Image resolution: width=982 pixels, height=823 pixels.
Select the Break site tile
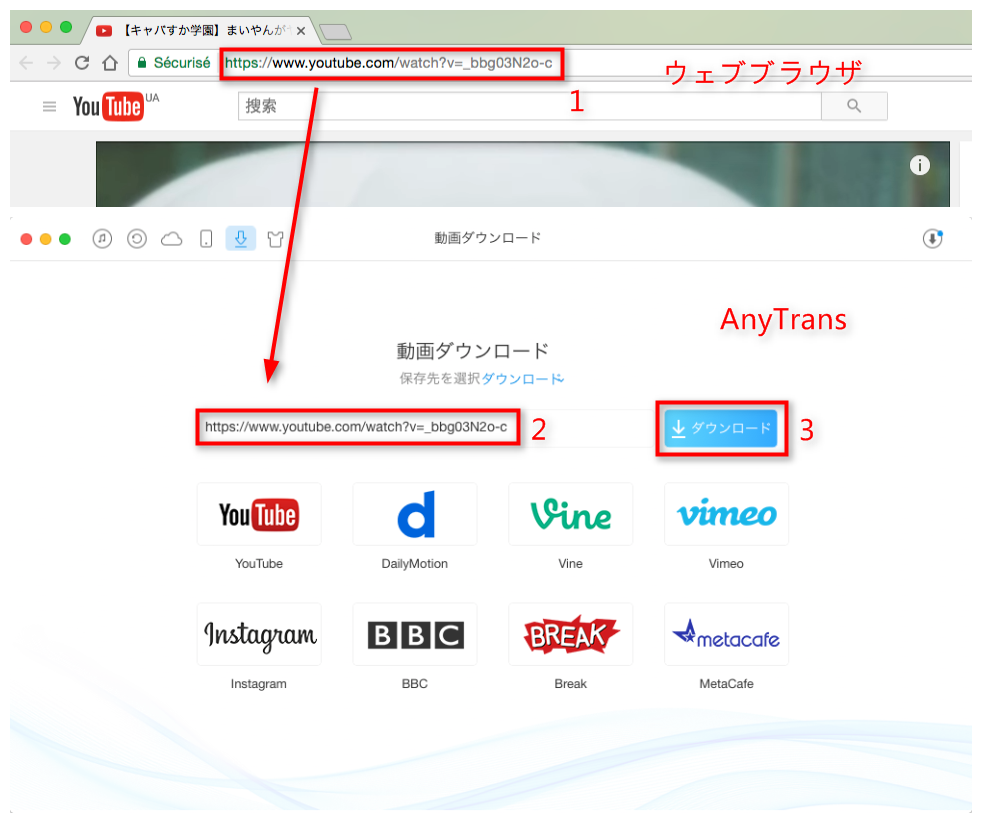pyautogui.click(x=571, y=634)
